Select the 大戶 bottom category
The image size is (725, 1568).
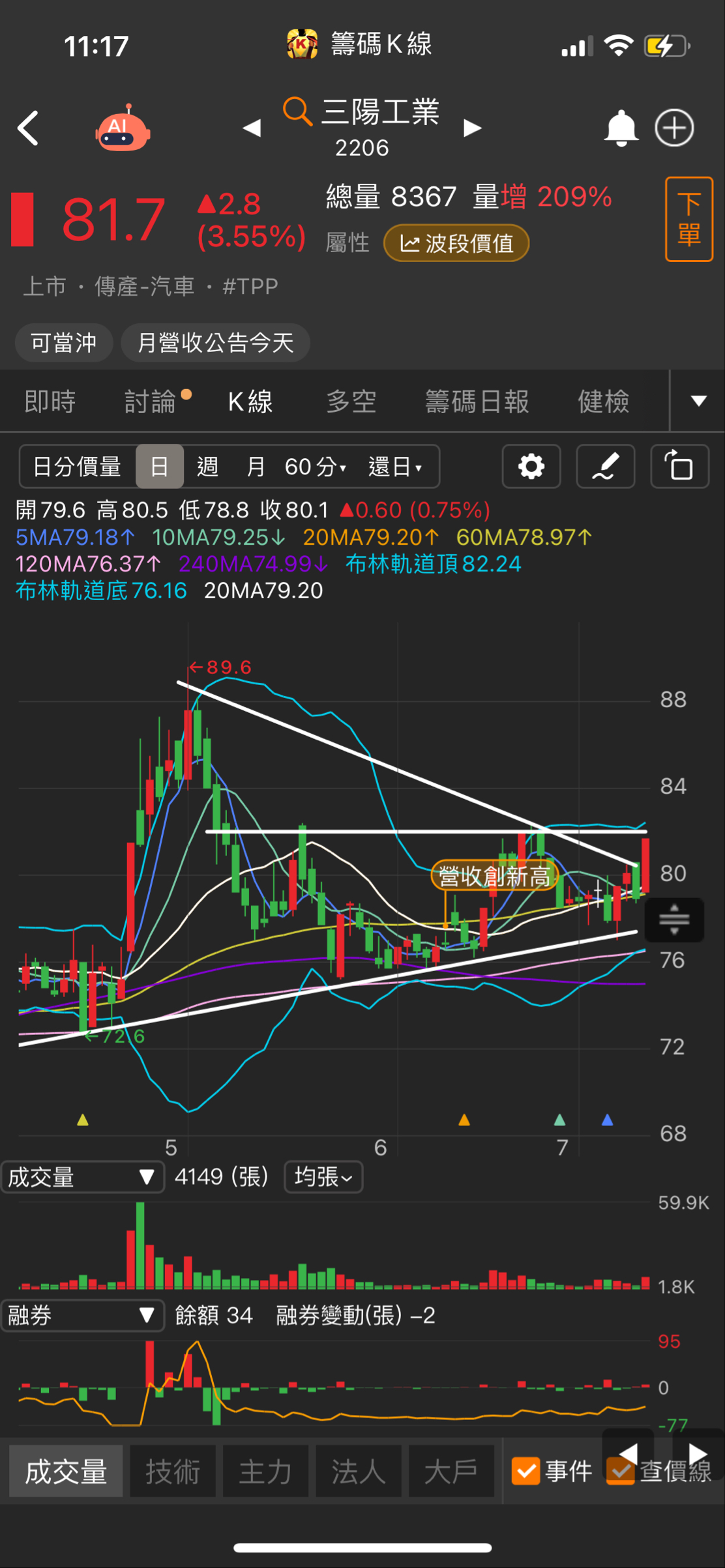[x=451, y=1472]
